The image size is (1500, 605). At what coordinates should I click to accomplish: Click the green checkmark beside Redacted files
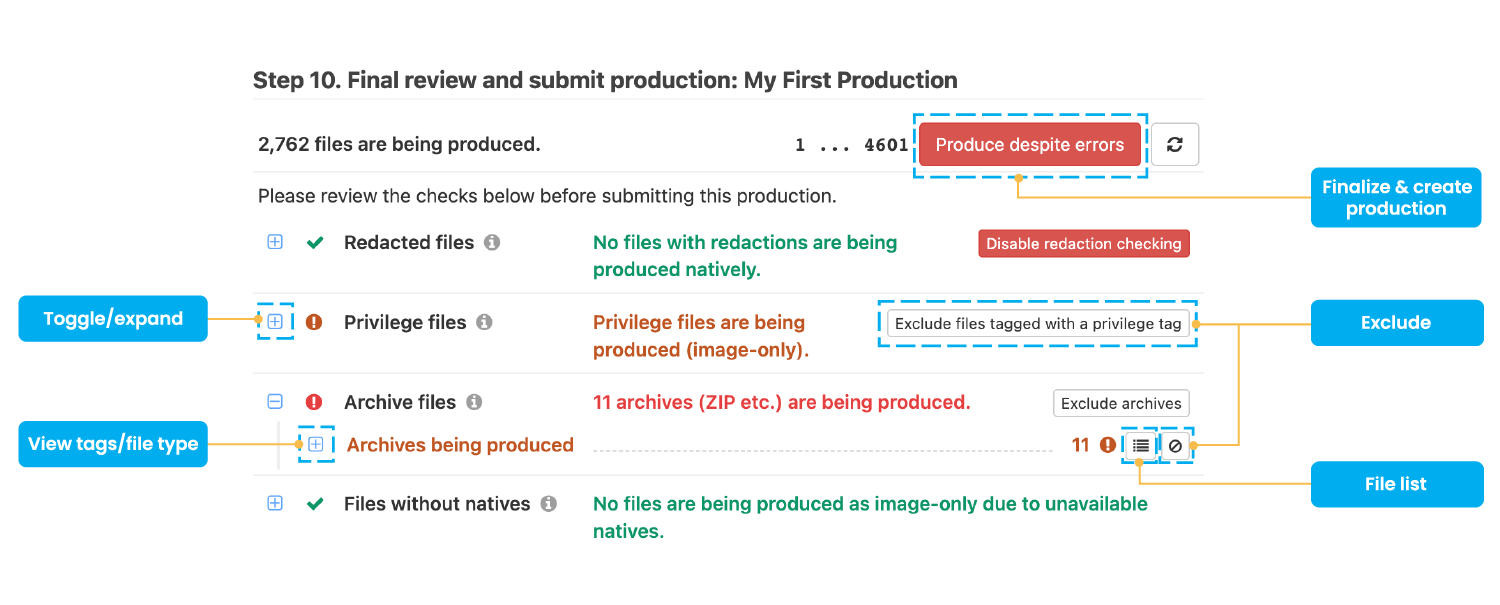click(314, 242)
